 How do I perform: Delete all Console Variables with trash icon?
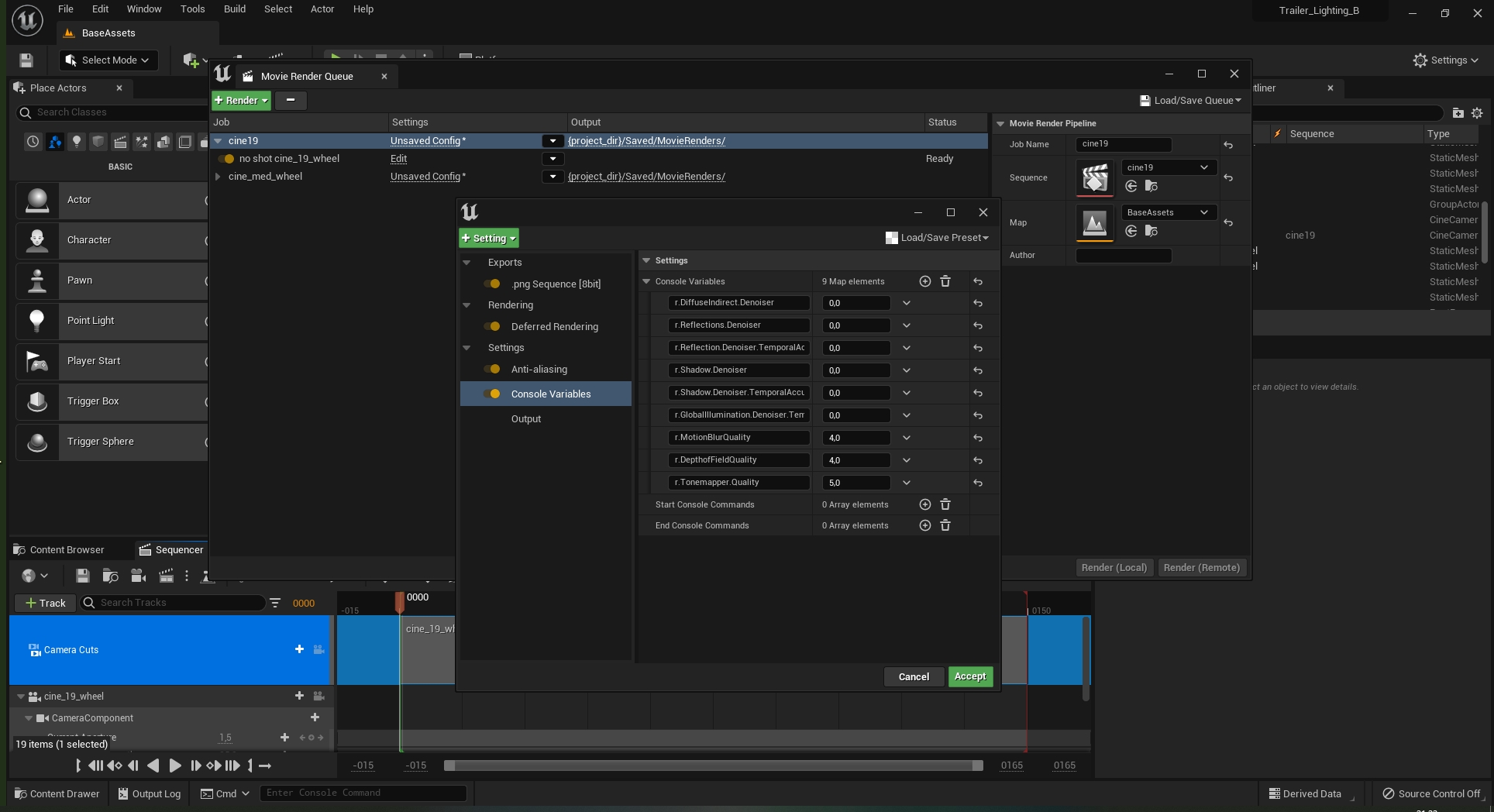pos(945,281)
